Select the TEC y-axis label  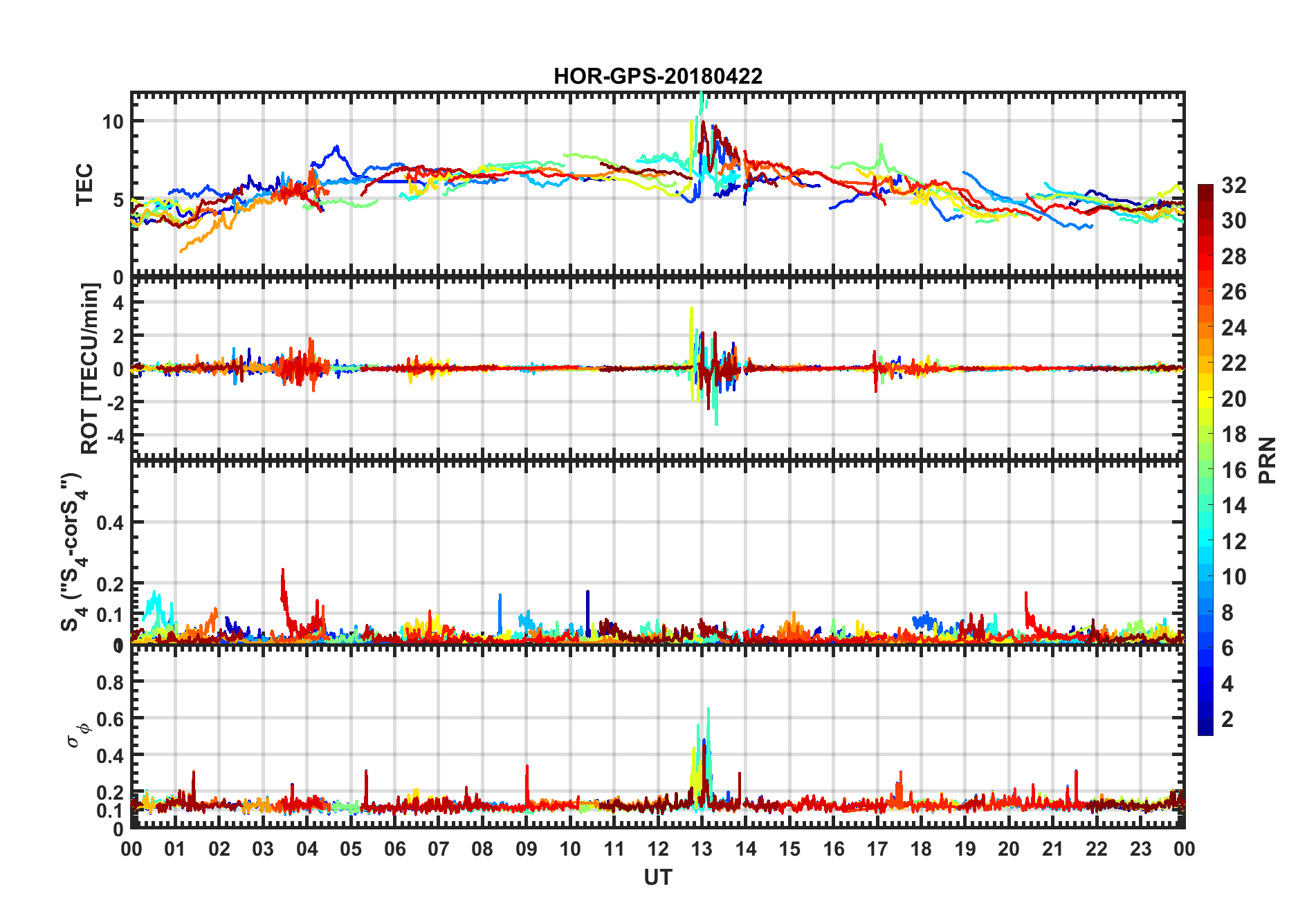click(x=84, y=185)
